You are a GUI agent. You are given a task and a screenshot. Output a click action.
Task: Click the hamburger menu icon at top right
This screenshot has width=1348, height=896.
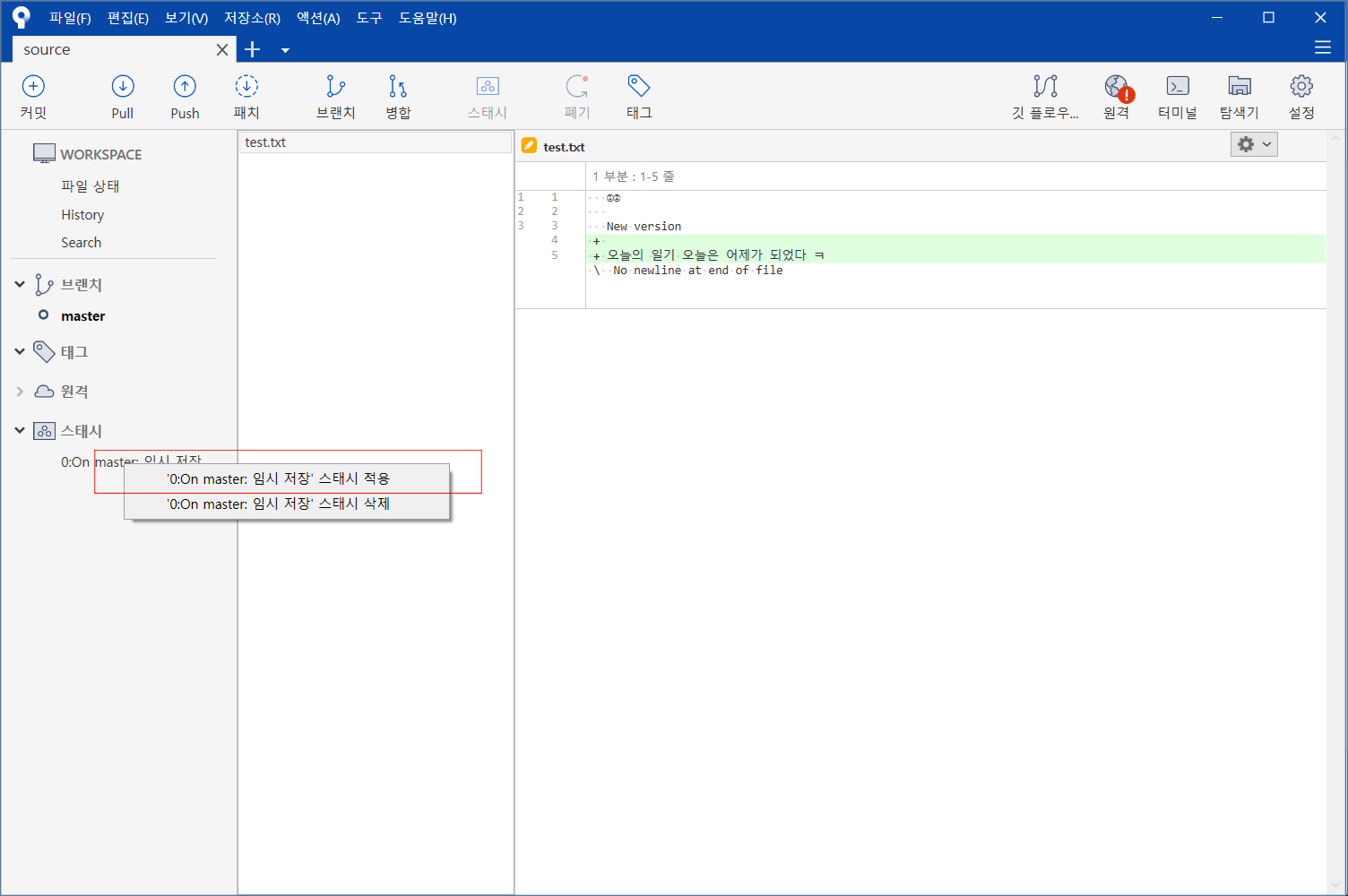pos(1323,48)
